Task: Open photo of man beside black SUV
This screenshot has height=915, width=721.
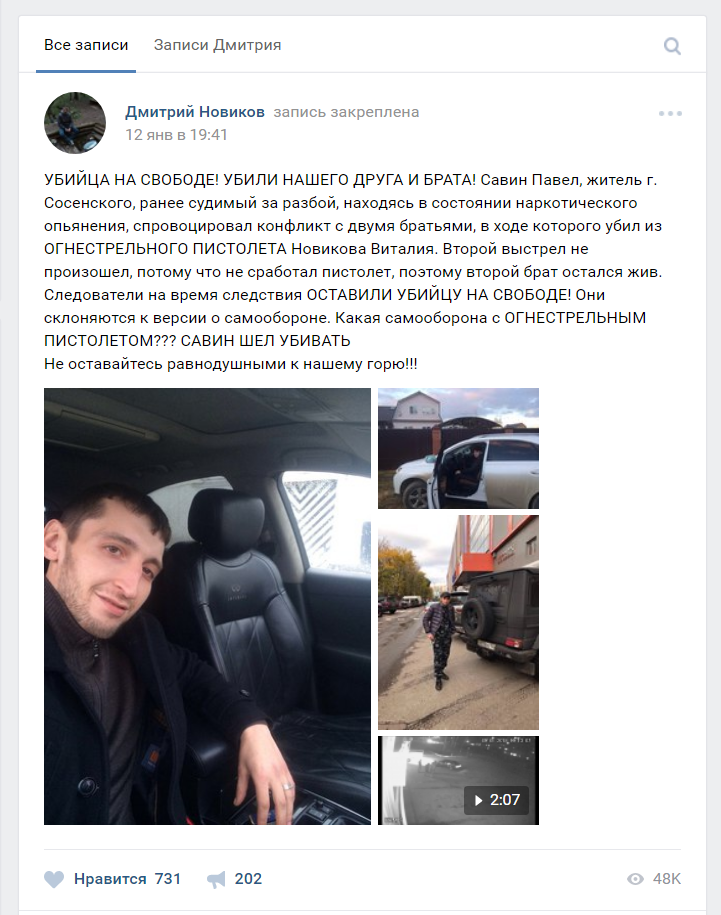Action: (458, 622)
